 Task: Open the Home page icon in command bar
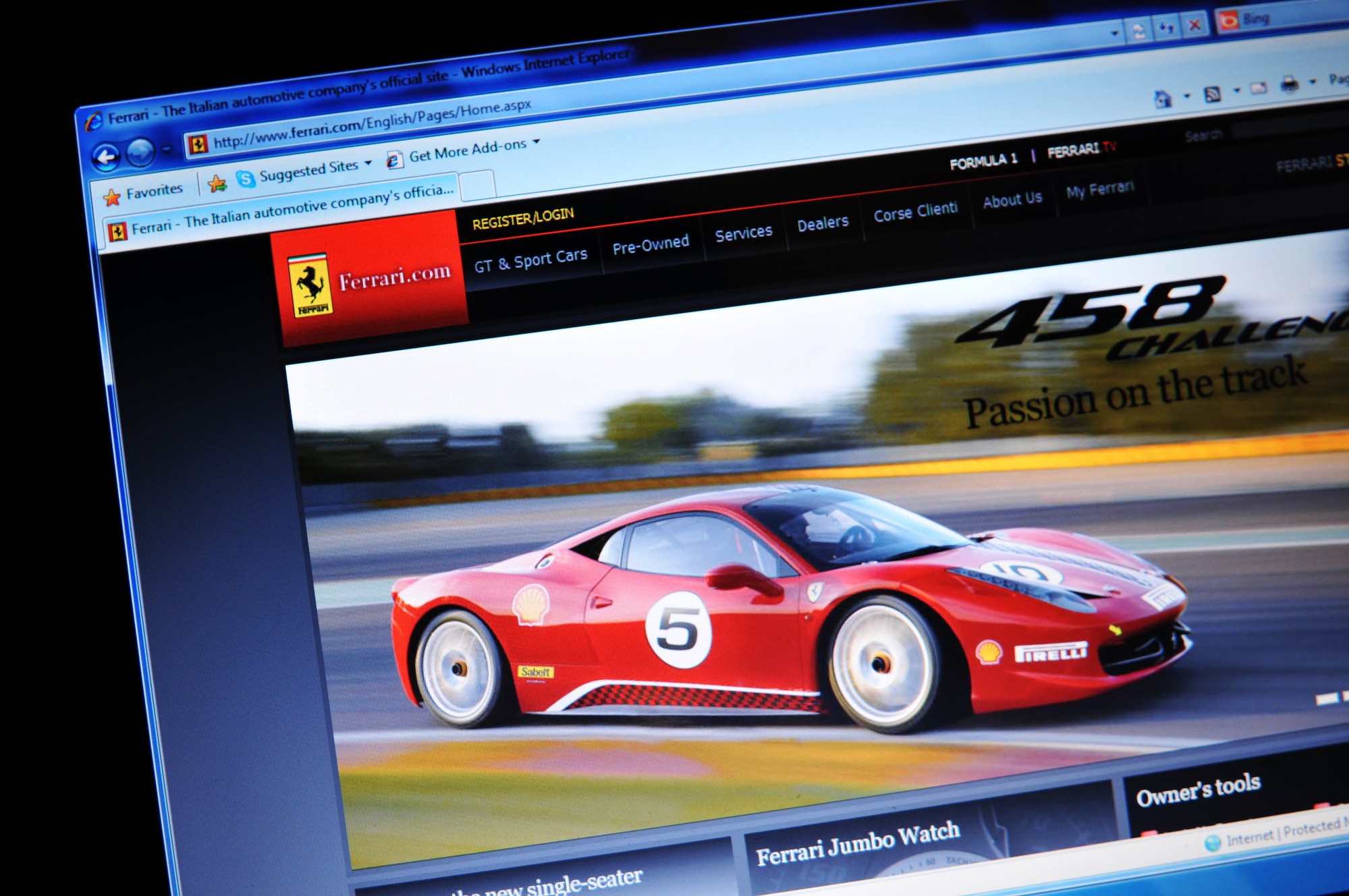(x=1163, y=100)
